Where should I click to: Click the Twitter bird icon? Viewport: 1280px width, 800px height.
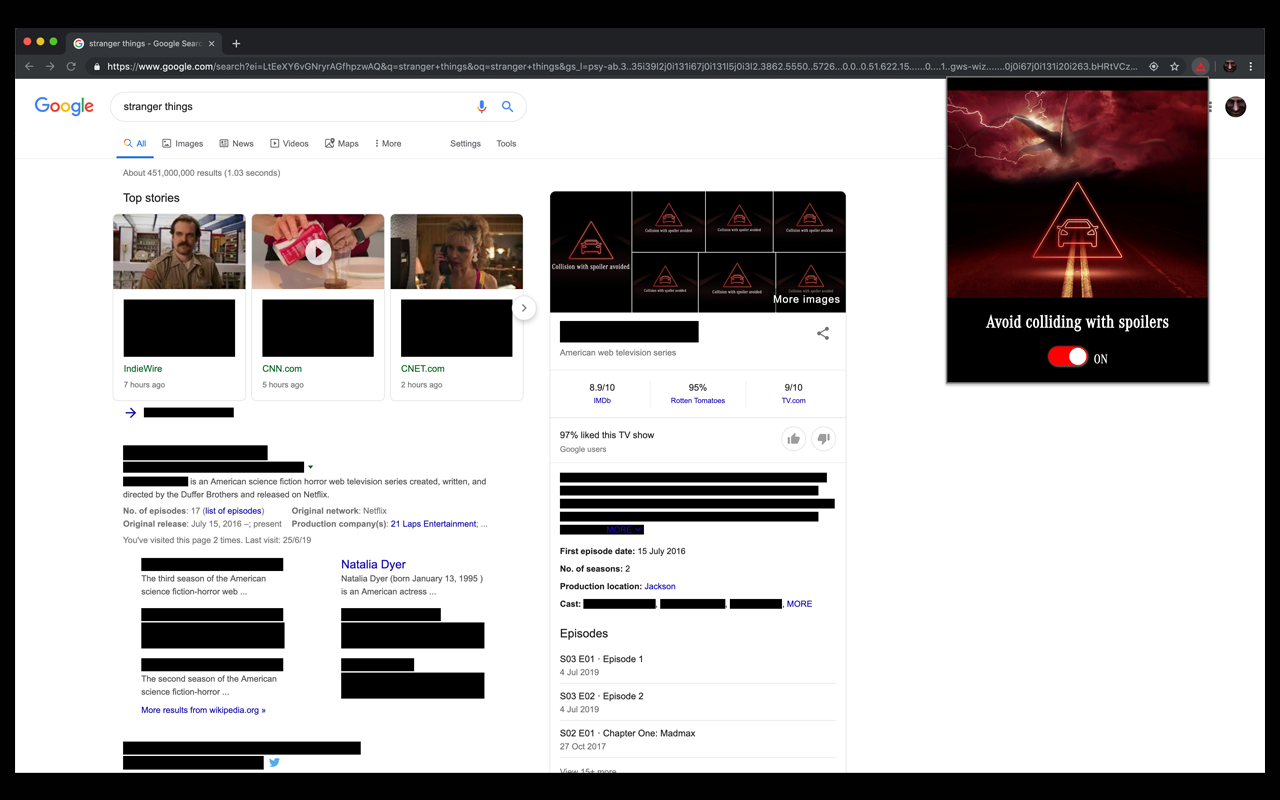tap(274, 762)
